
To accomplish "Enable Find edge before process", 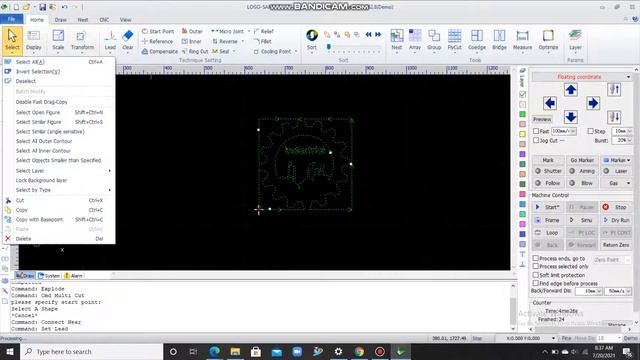I will [x=536, y=283].
